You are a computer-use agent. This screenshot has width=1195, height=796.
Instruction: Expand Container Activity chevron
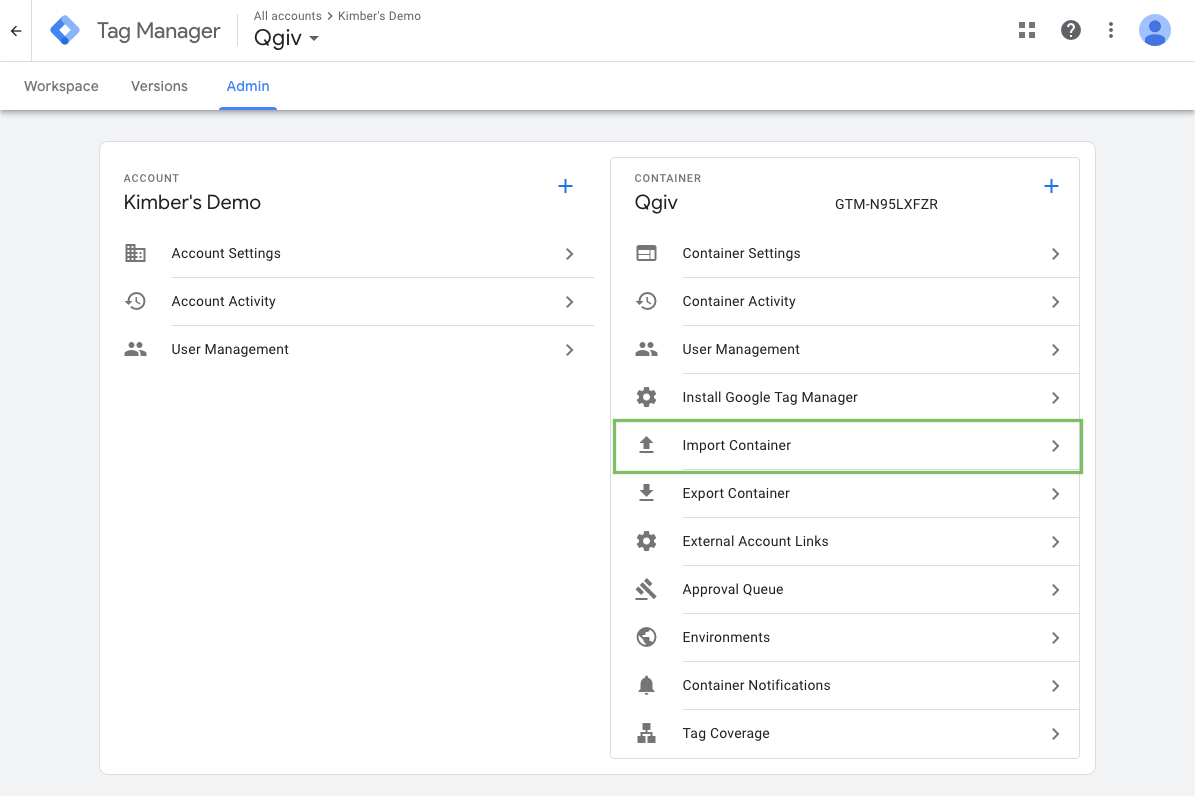point(1056,302)
